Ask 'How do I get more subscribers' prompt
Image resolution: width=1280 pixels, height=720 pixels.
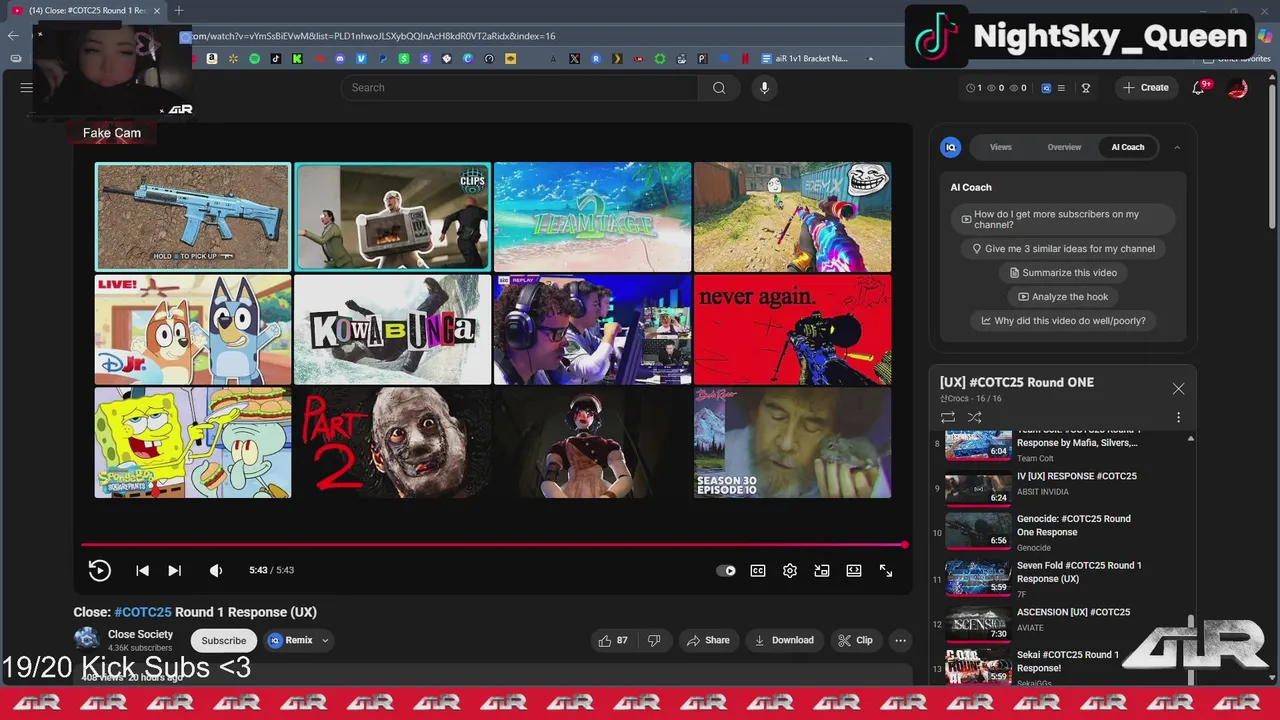1063,219
